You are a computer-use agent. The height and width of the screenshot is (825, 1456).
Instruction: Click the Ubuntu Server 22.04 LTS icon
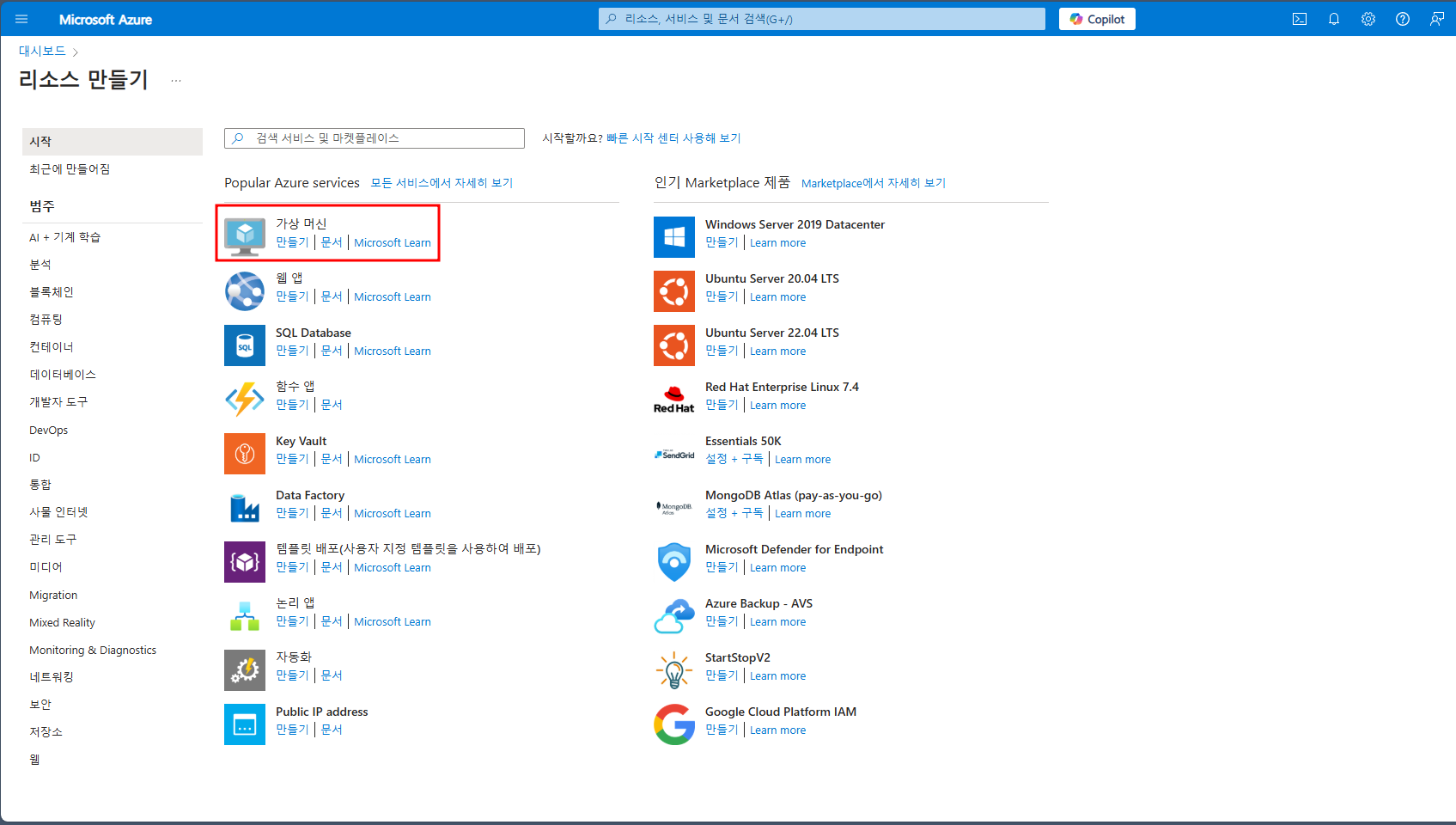[x=674, y=345]
